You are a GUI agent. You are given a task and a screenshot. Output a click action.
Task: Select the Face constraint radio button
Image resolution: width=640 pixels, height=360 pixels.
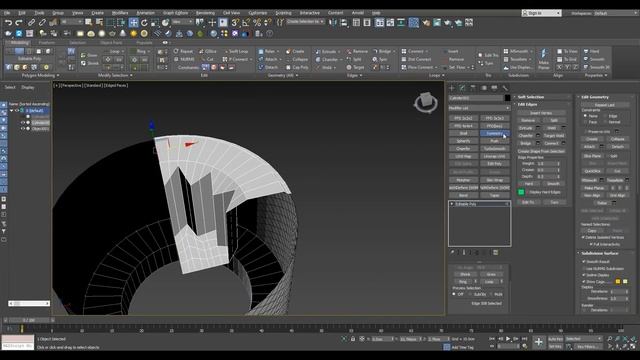point(585,122)
